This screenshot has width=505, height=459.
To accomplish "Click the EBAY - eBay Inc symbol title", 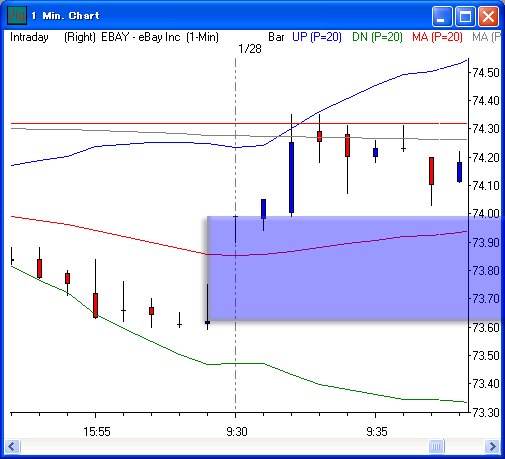I will click(141, 37).
